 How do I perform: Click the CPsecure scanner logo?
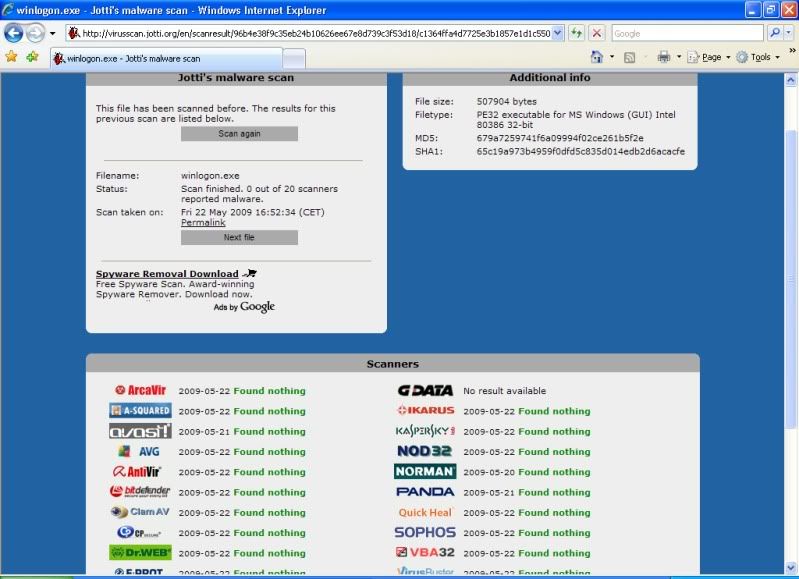139,533
